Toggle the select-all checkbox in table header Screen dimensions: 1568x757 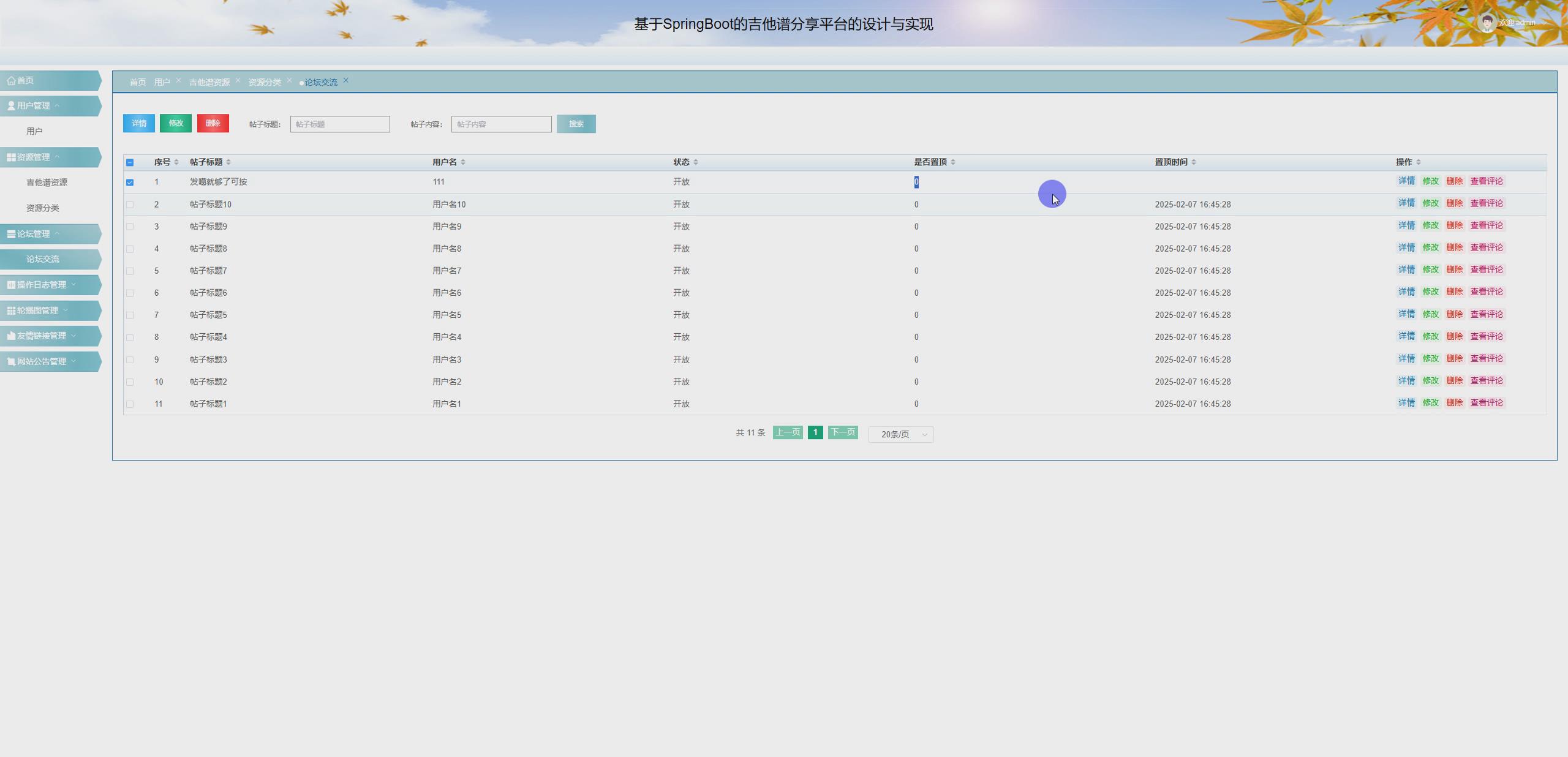tap(130, 162)
